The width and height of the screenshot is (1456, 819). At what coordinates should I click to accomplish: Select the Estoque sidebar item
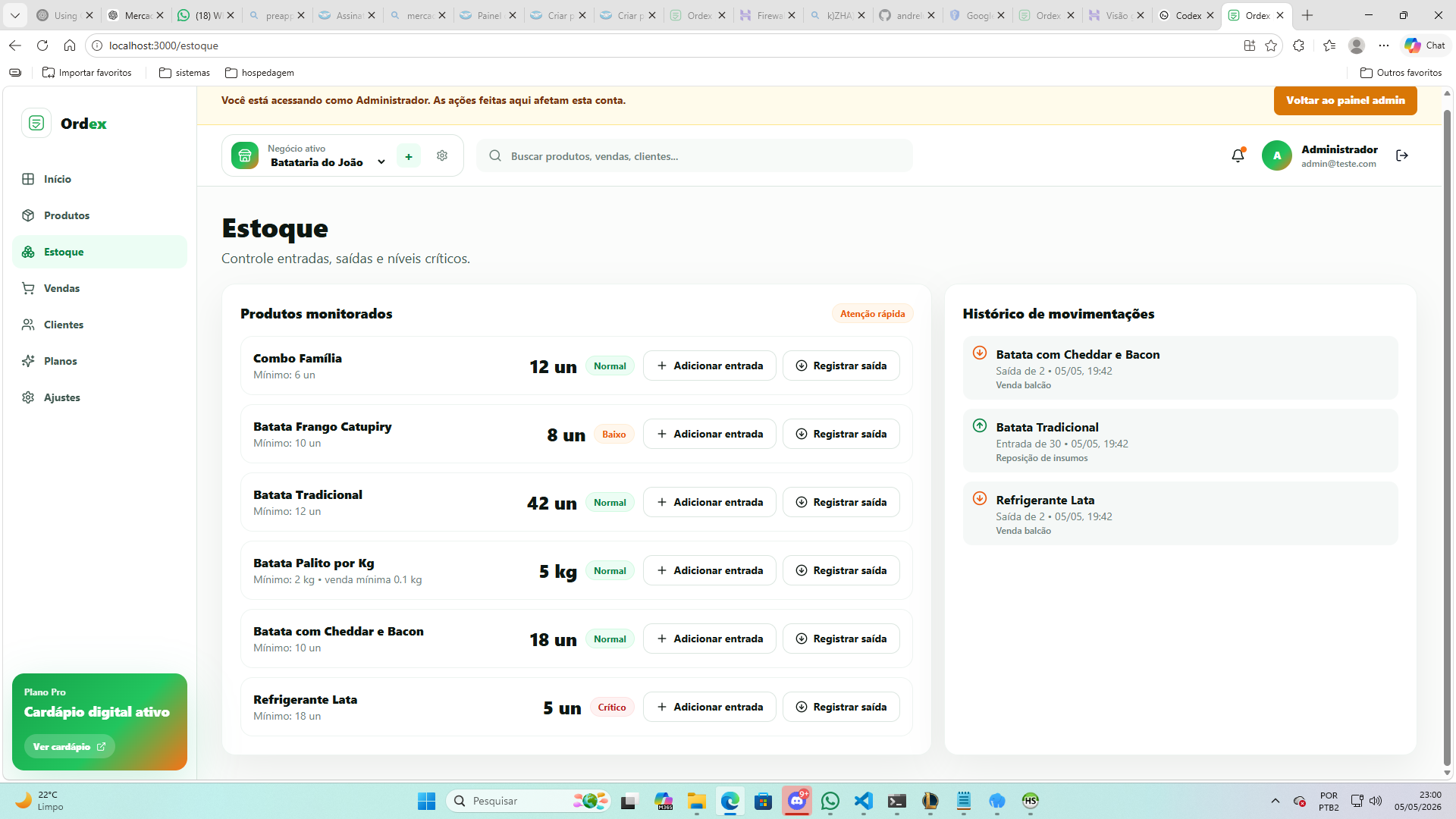pos(99,252)
